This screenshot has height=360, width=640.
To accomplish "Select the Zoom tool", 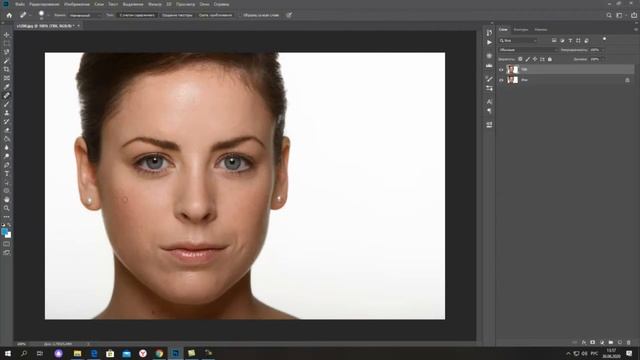I will 7,208.
